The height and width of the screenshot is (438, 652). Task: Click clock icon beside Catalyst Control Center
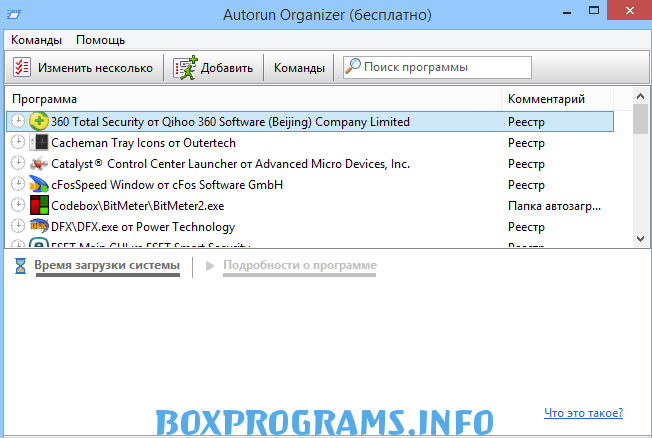pyautogui.click(x=18, y=163)
